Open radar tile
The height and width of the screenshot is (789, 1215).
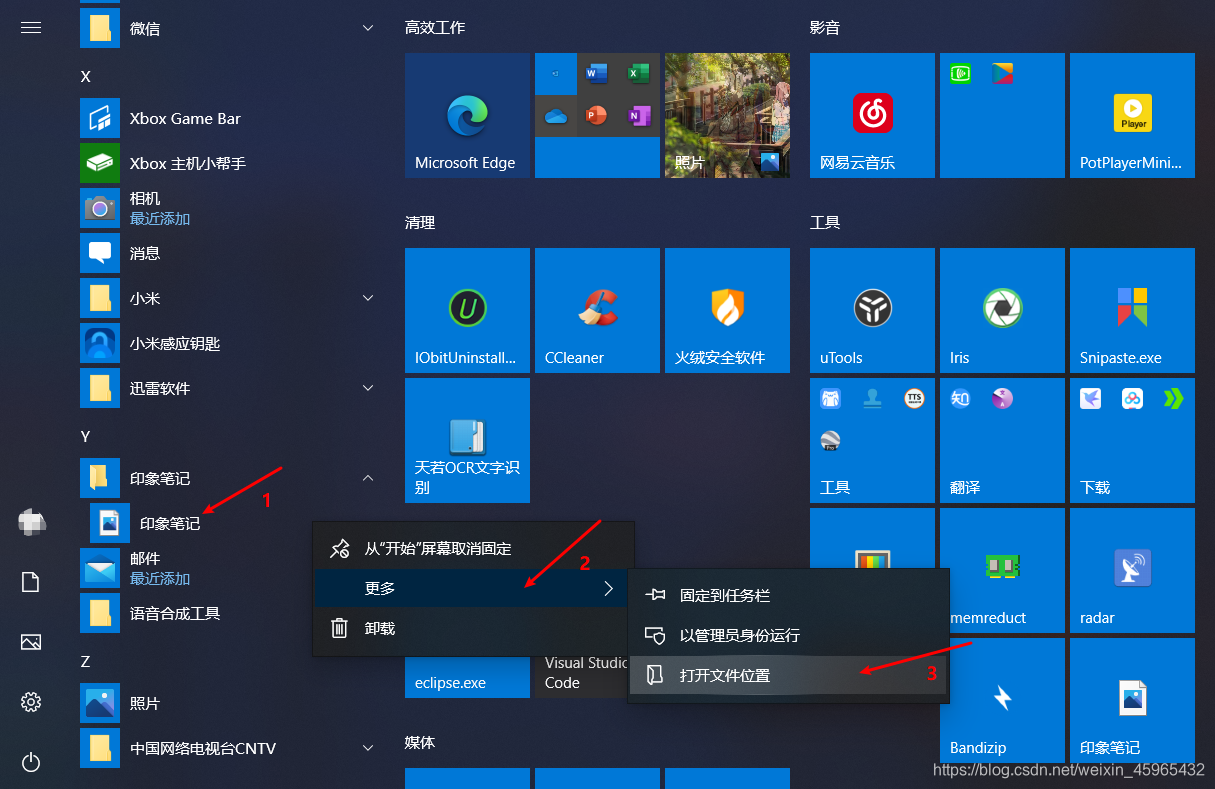click(1132, 571)
